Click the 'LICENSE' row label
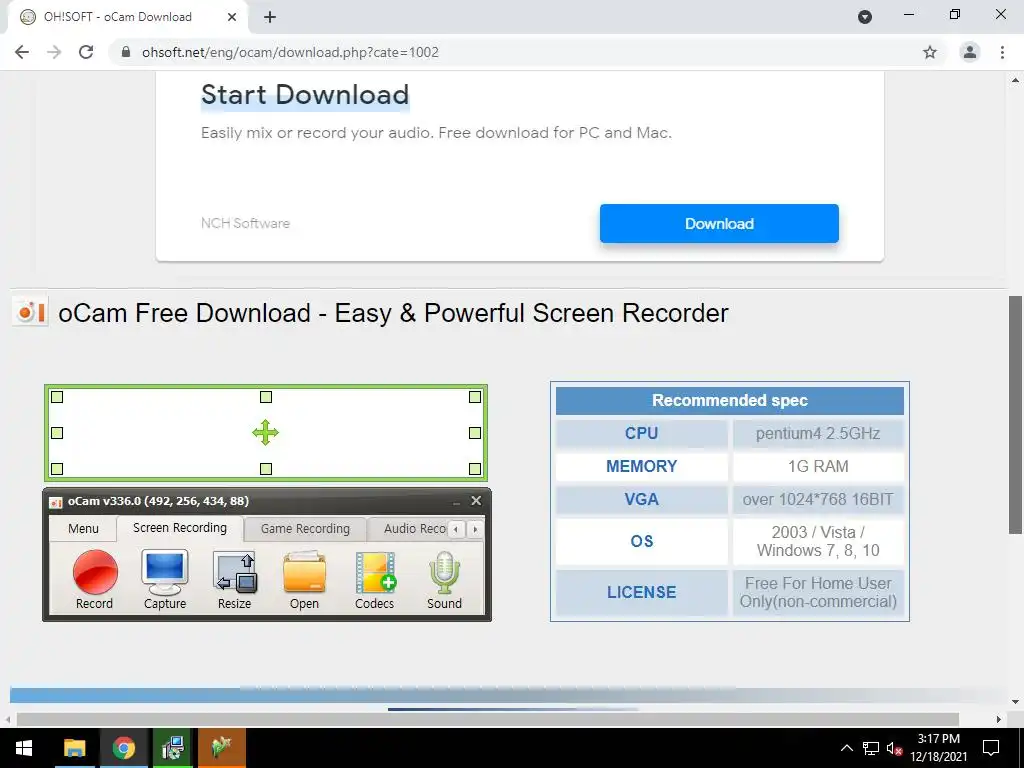The height and width of the screenshot is (768, 1024). click(x=641, y=592)
